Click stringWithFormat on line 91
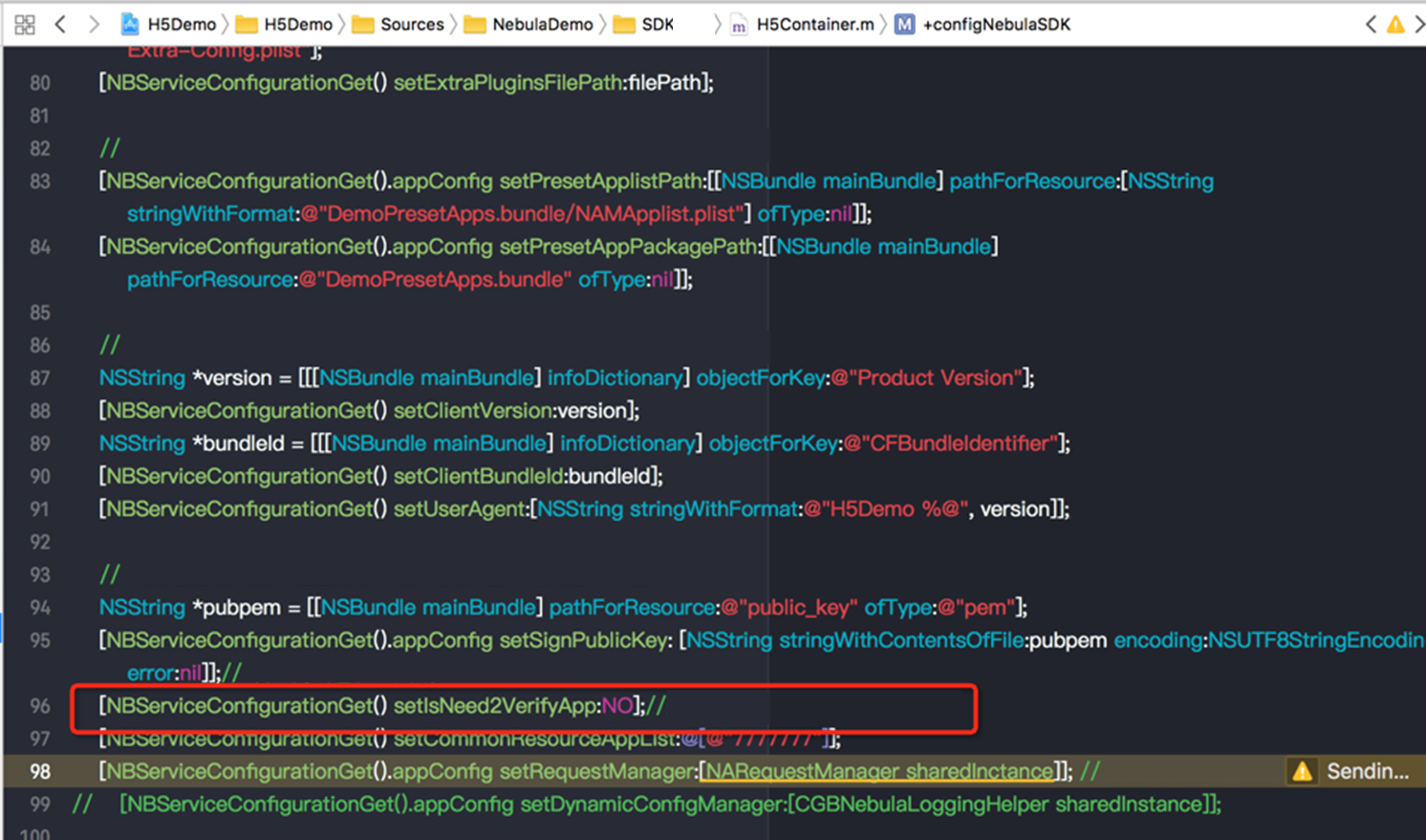This screenshot has width=1426, height=840. click(x=713, y=509)
